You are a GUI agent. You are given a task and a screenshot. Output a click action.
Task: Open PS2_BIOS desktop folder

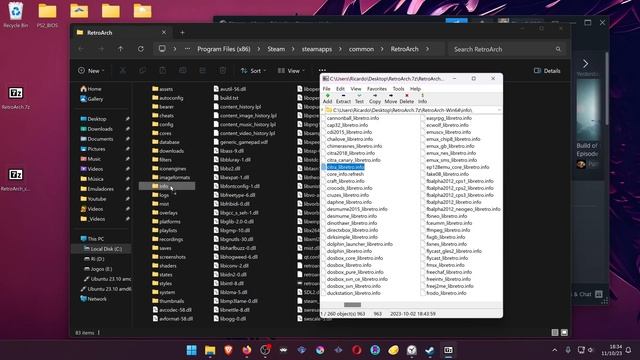47,15
